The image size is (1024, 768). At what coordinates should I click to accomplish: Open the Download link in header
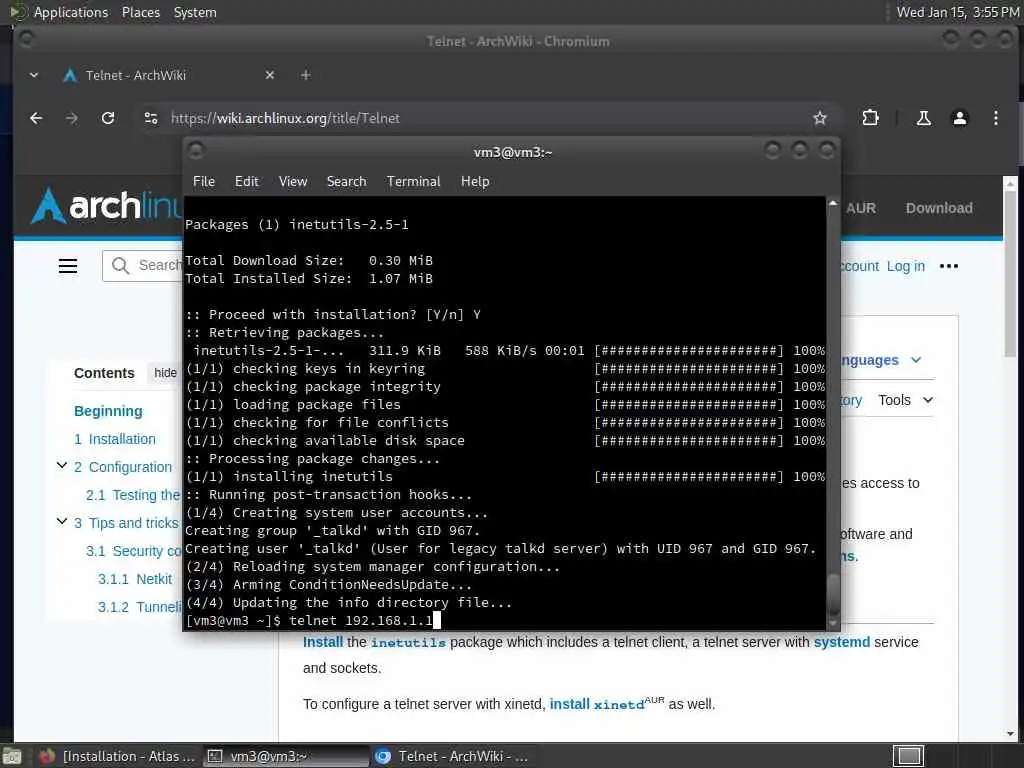click(938, 208)
